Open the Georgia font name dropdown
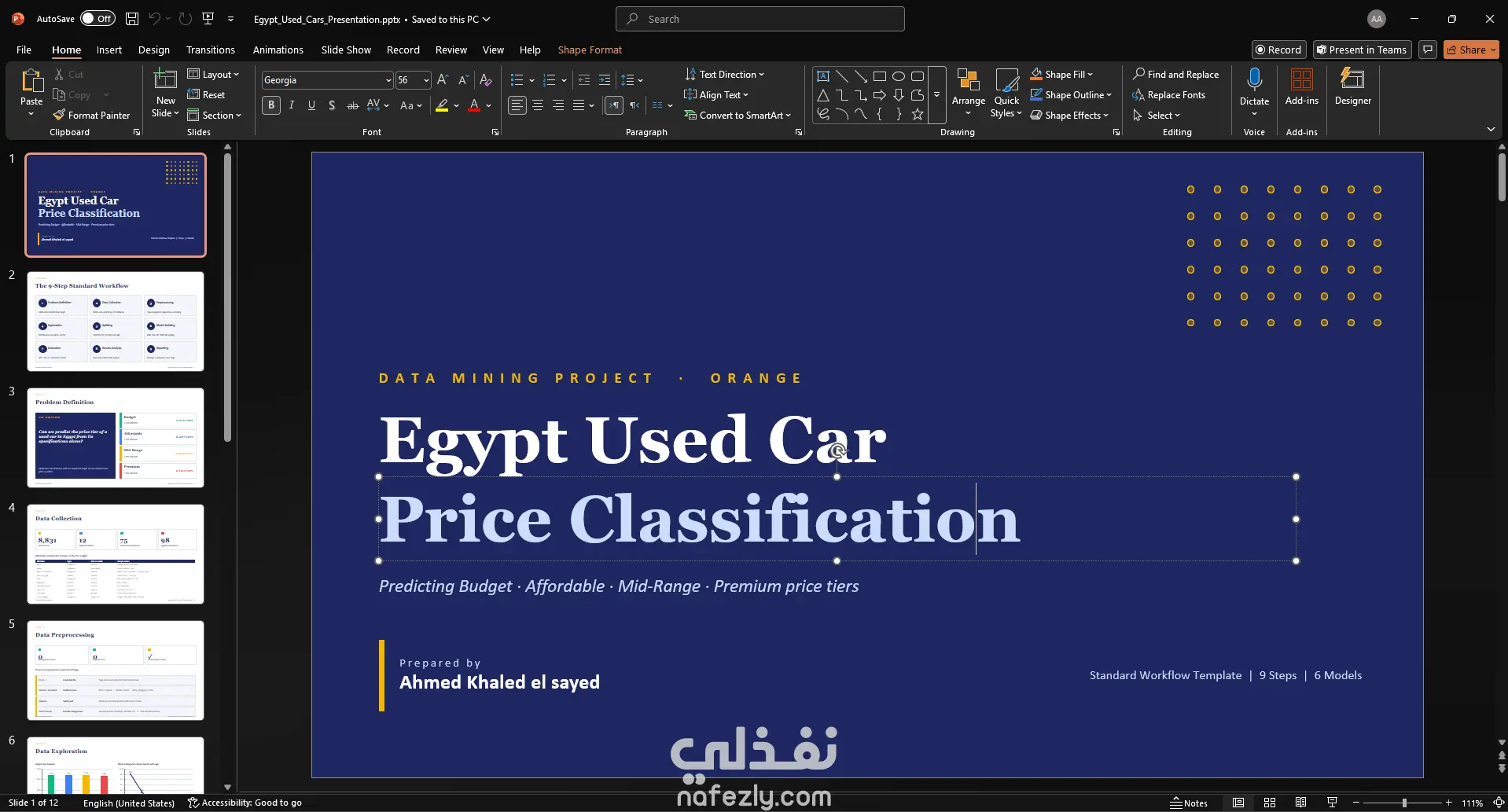This screenshot has height=812, width=1508. [388, 80]
